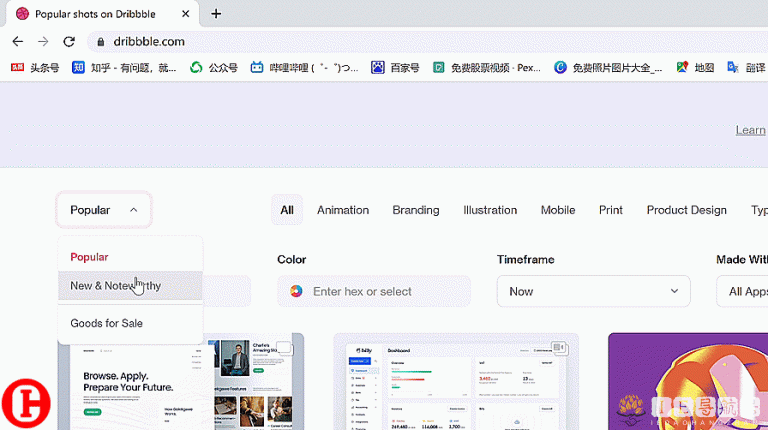The width and height of the screenshot is (768, 430).
Task: Choose Goods for Sale menu option
Action: 106,323
